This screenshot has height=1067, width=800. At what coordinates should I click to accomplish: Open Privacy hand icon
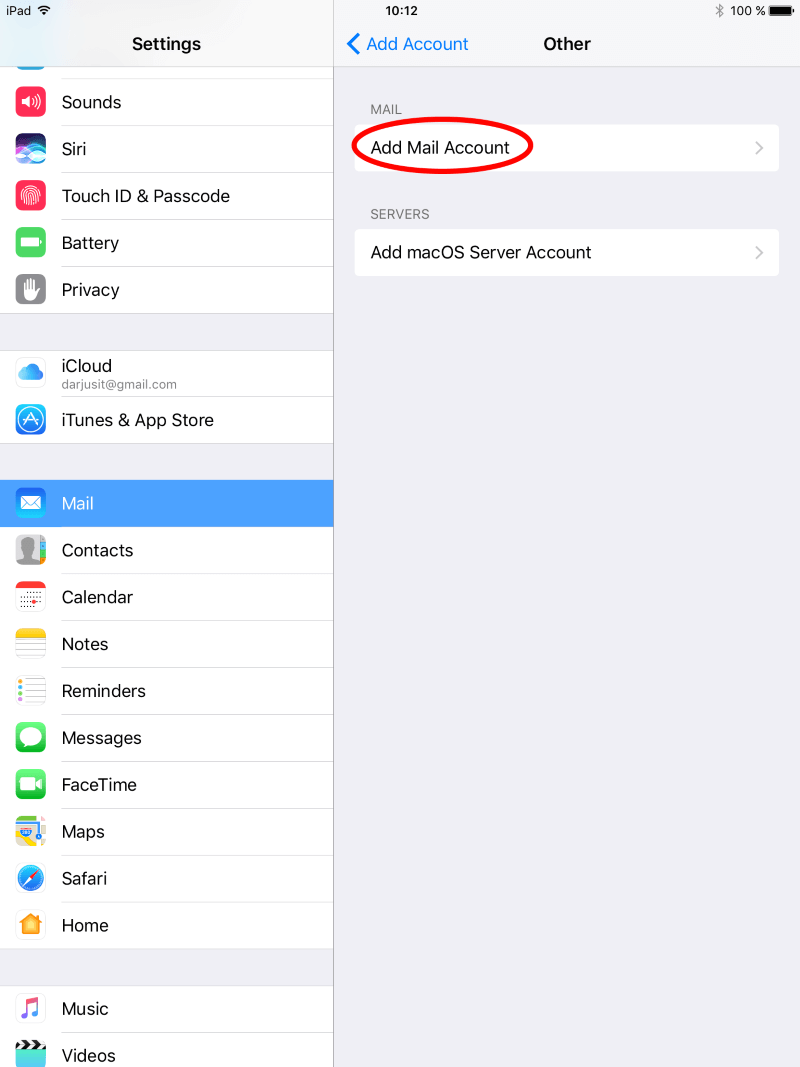[31, 290]
